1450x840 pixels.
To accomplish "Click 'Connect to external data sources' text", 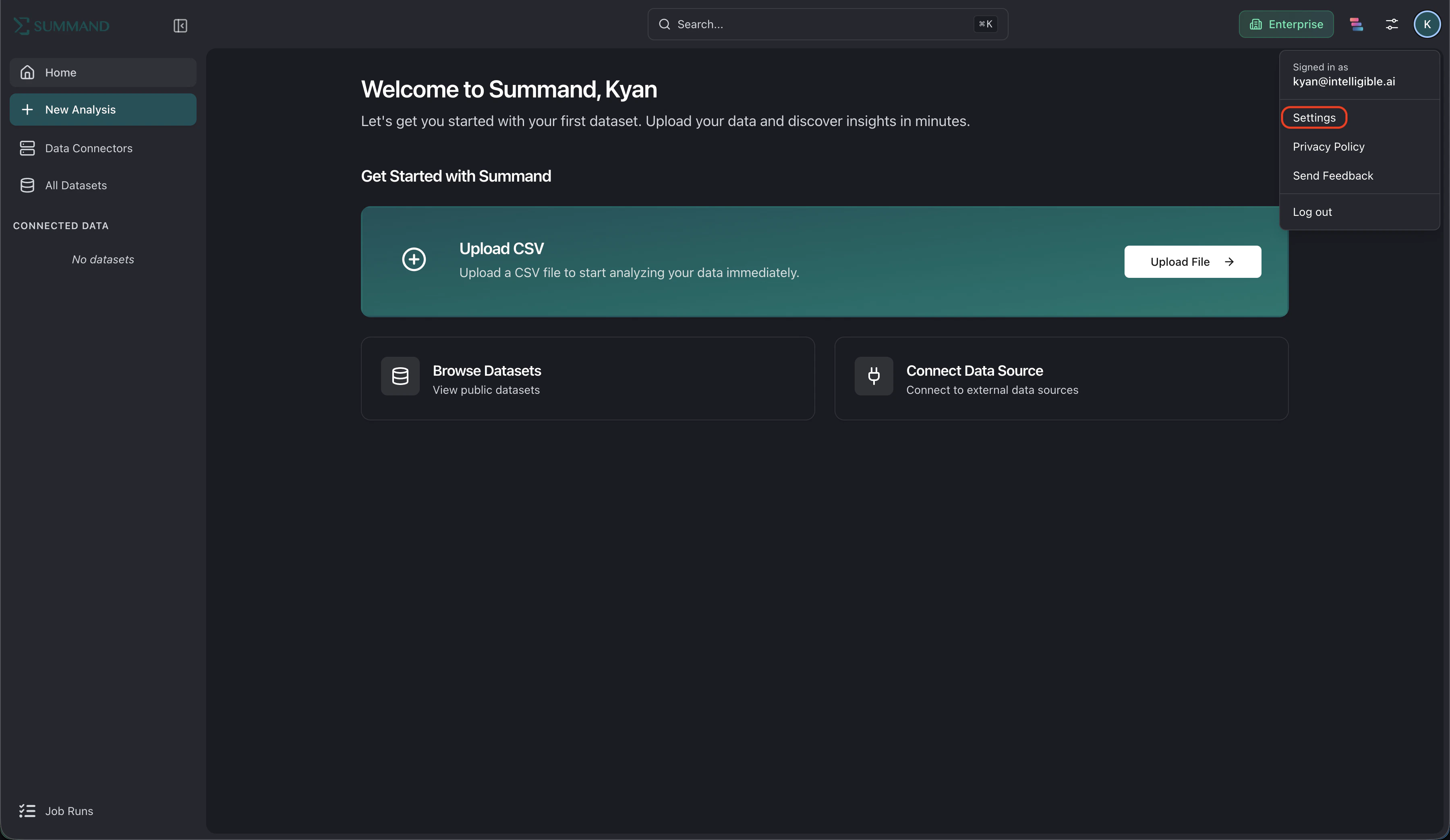I will [992, 390].
